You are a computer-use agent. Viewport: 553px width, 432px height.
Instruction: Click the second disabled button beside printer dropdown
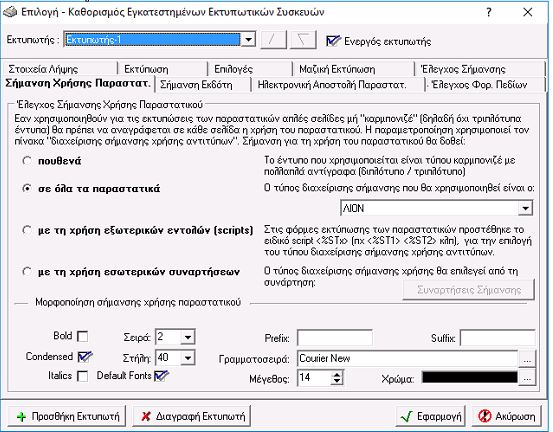[x=303, y=39]
